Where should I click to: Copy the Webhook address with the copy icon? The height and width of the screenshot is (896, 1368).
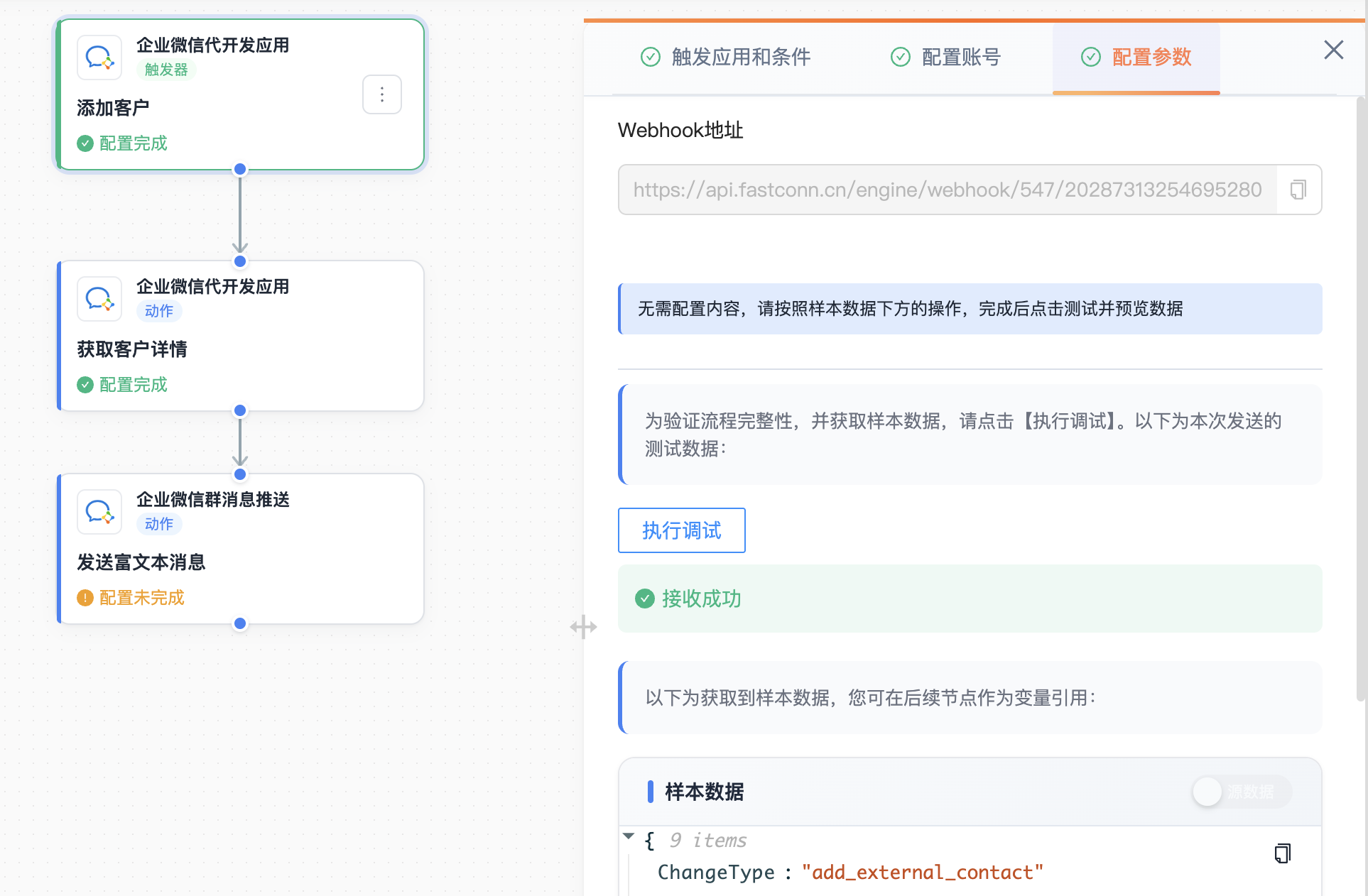1298,190
